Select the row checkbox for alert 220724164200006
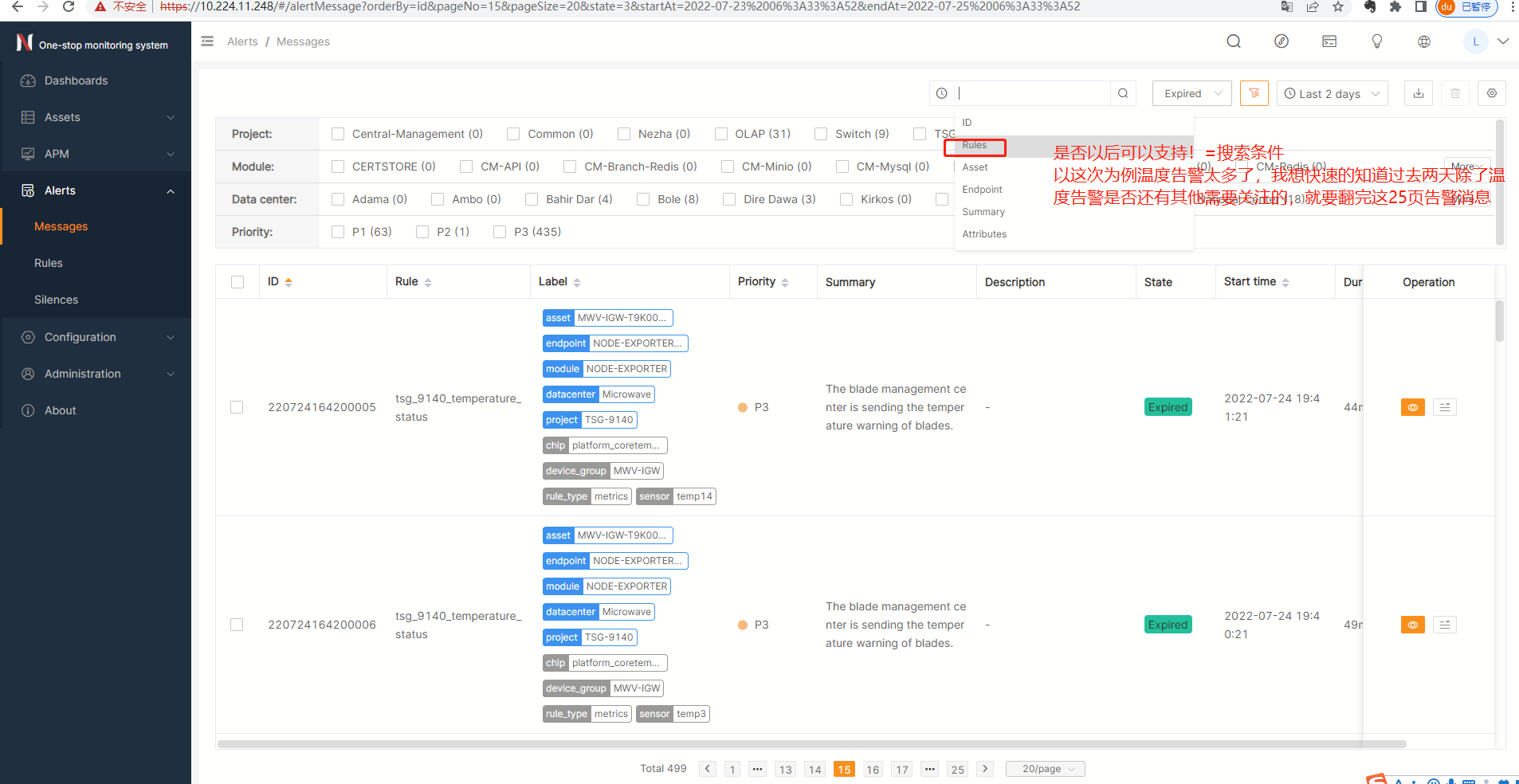This screenshot has width=1519, height=784. [x=237, y=625]
